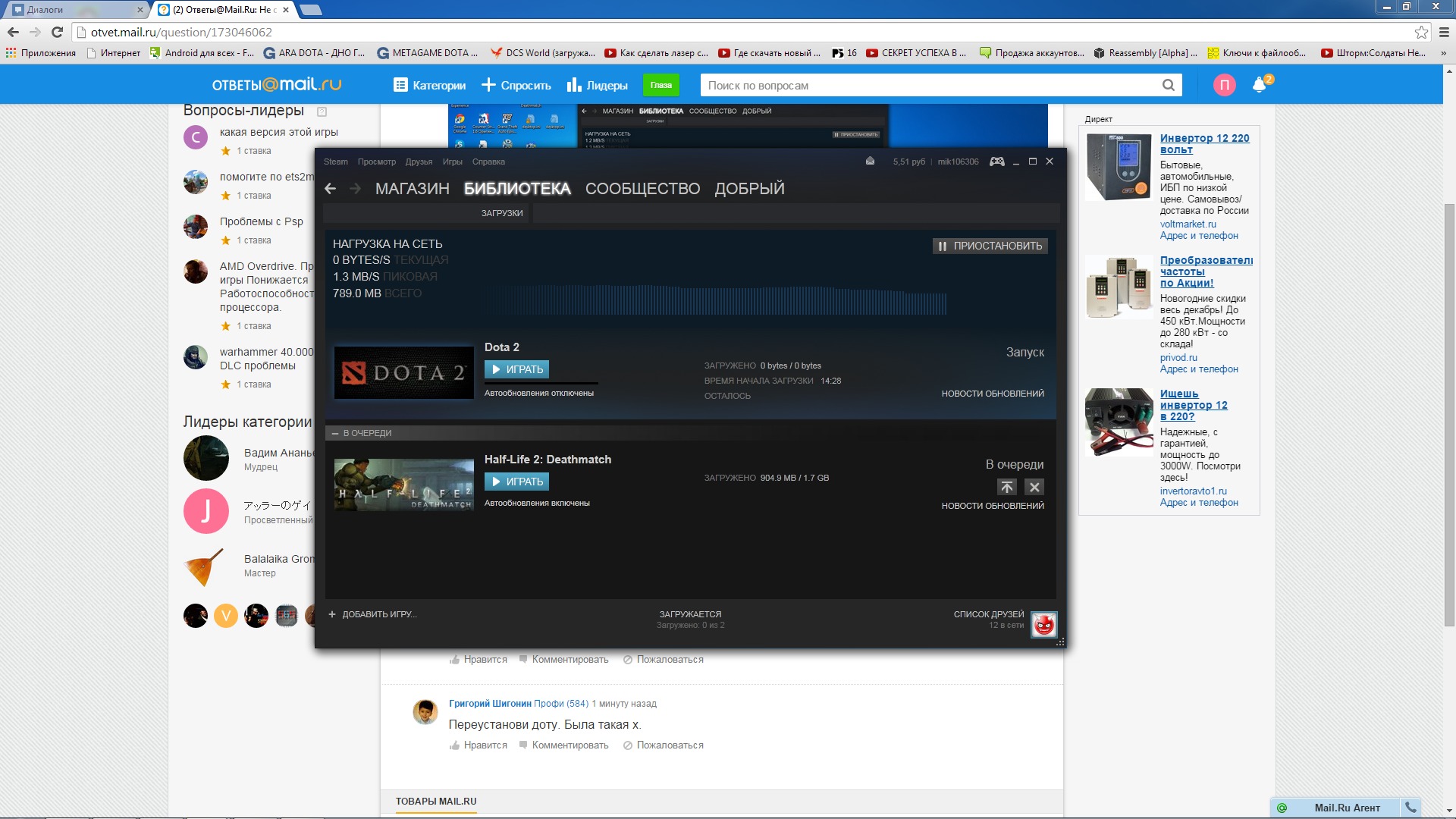Bookmark this page with star icon
This screenshot has width=1456, height=819.
1421,32
